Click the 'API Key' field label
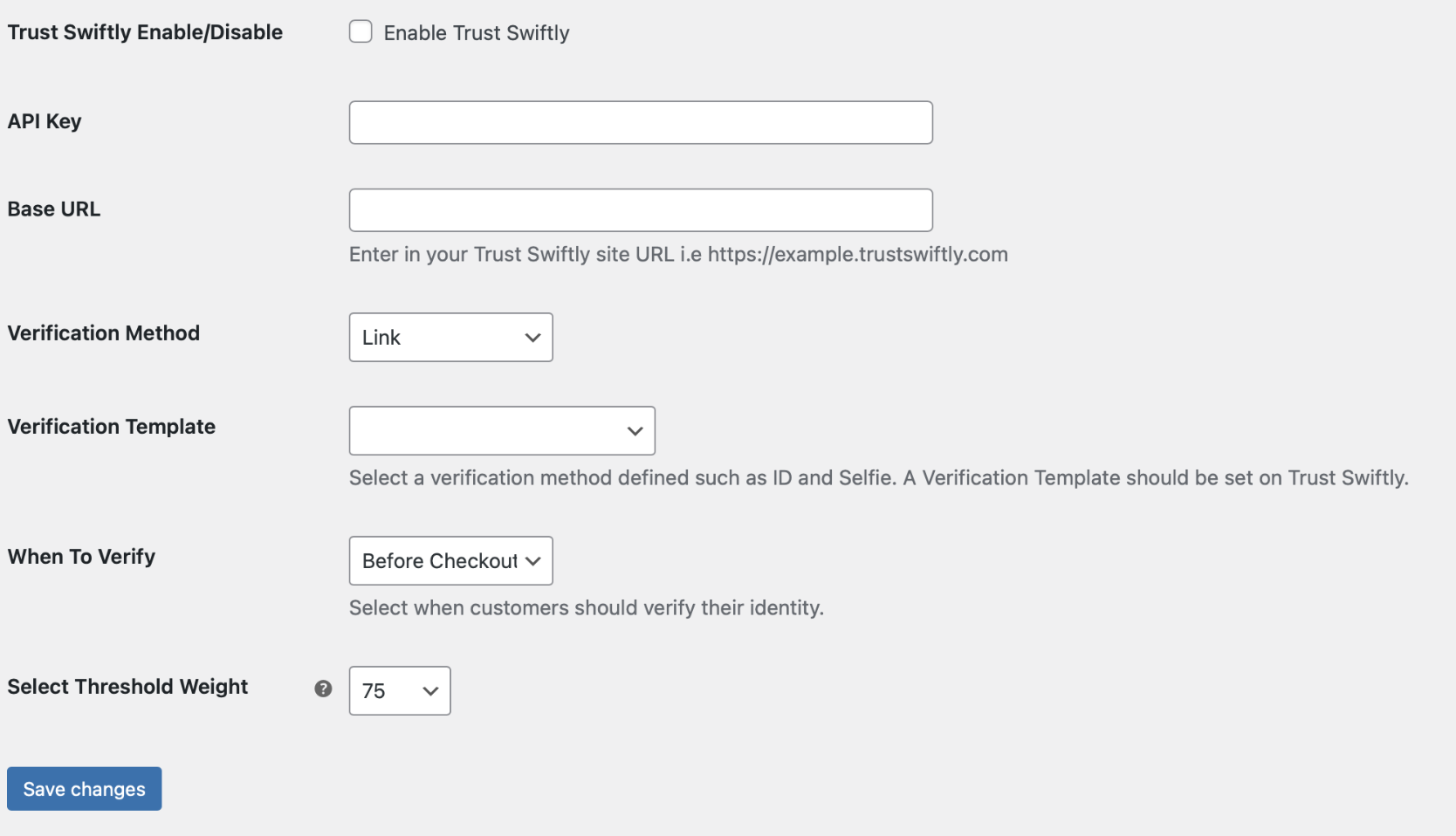1456x836 pixels. coord(45,121)
